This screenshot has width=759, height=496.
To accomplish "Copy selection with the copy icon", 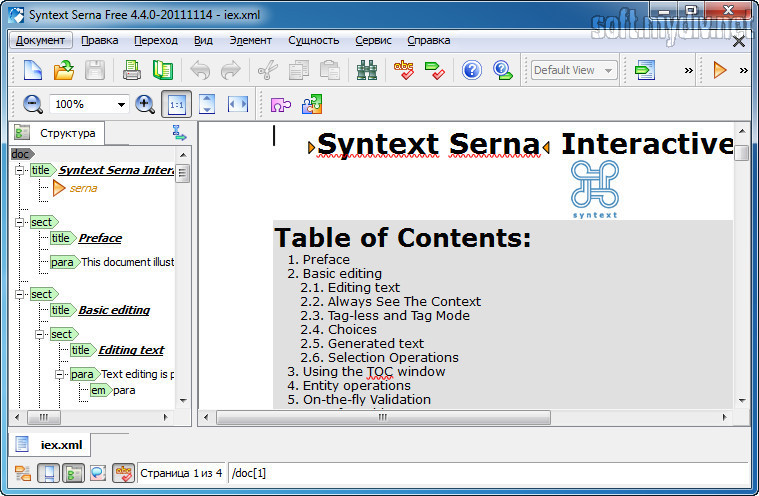I will 299,70.
